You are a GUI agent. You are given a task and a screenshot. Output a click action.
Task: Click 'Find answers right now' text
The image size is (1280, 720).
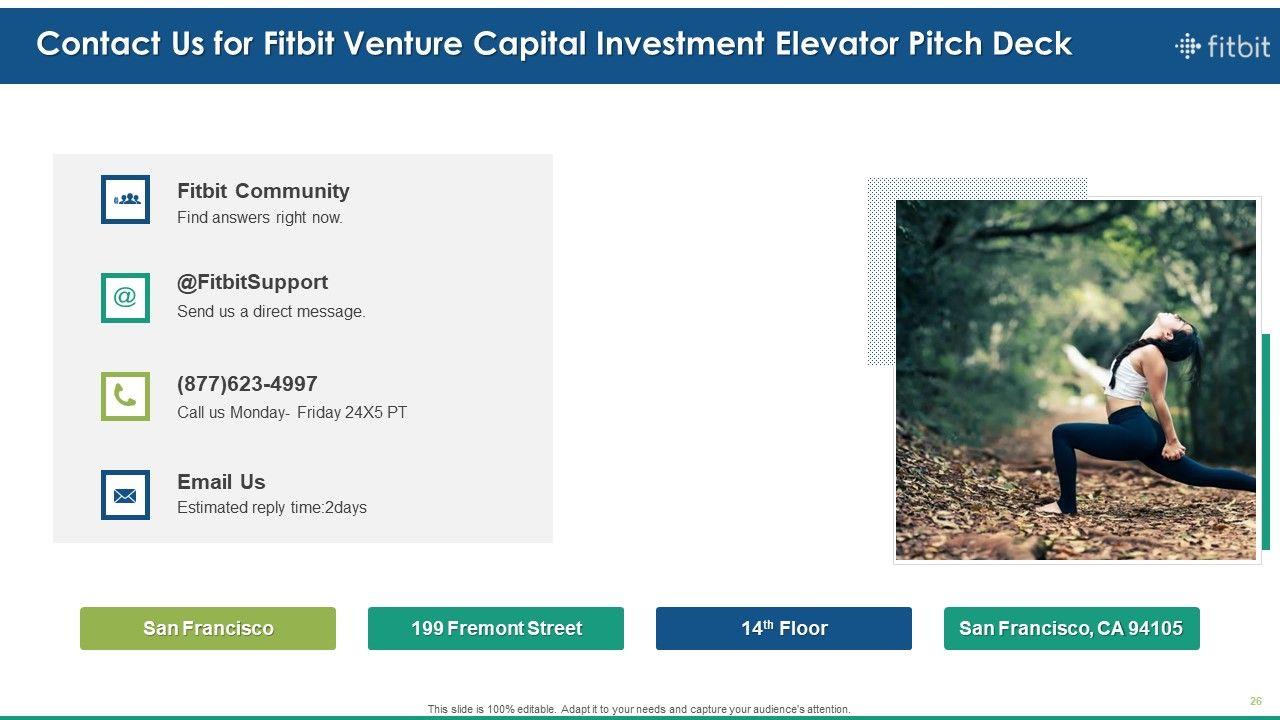(x=260, y=217)
